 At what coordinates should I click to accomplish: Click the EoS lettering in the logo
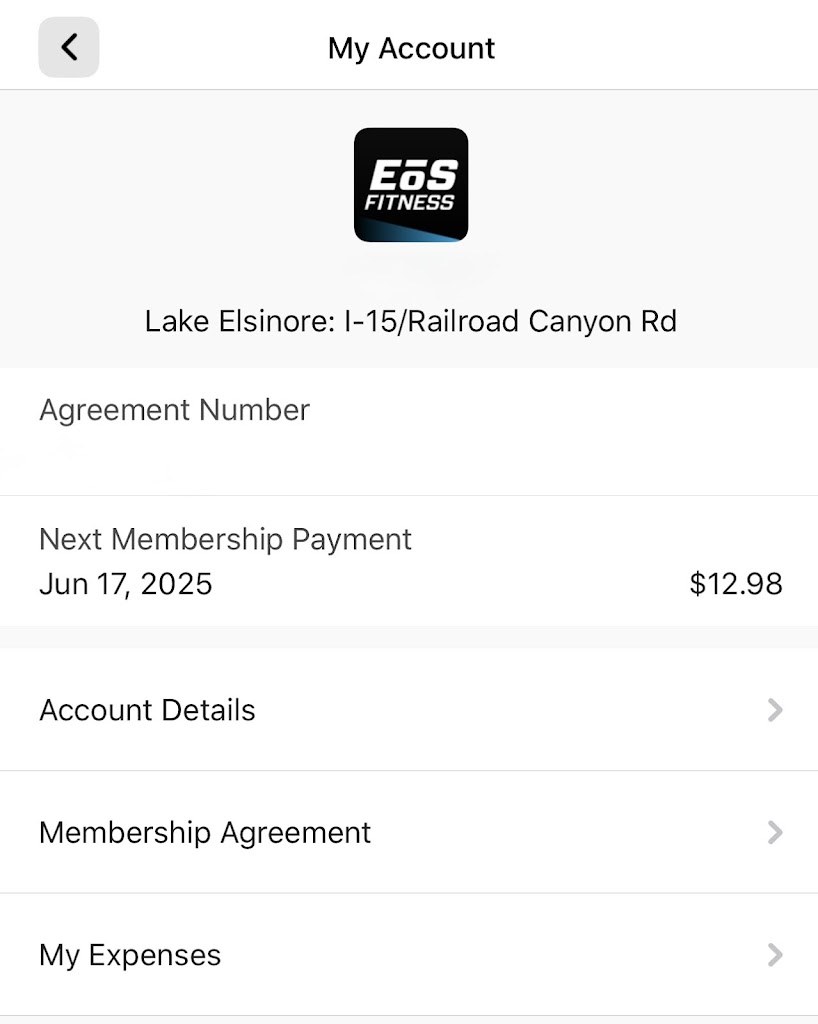click(412, 177)
